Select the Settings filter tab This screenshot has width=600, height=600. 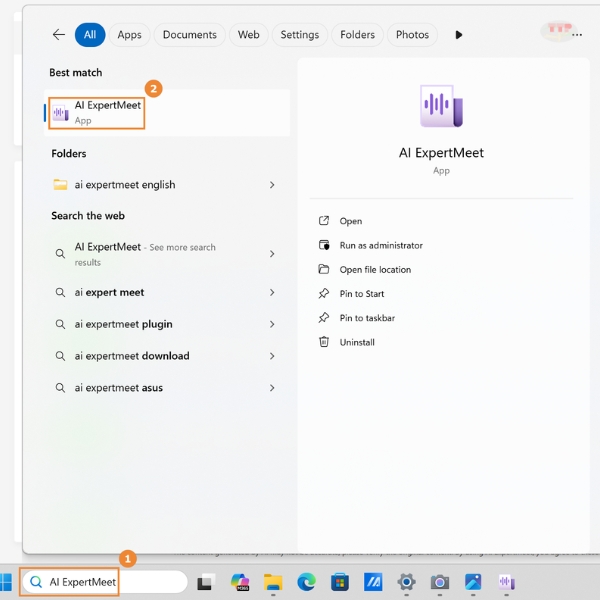point(299,34)
